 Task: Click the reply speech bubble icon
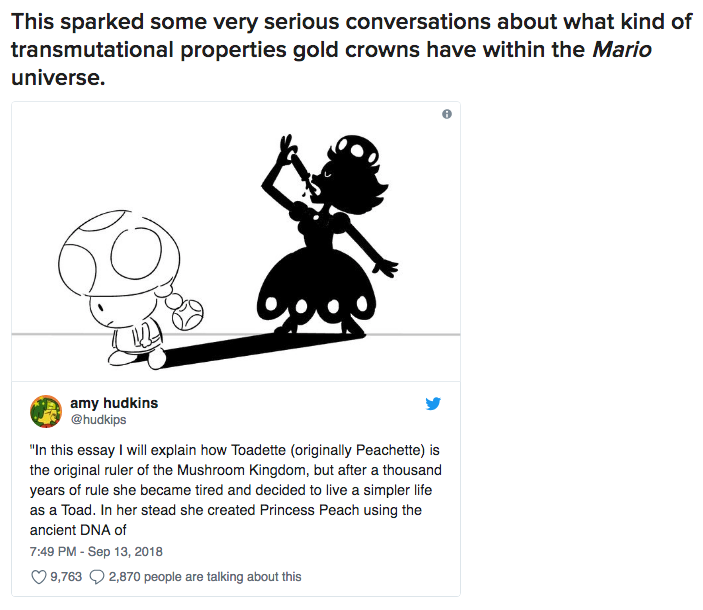[97, 576]
